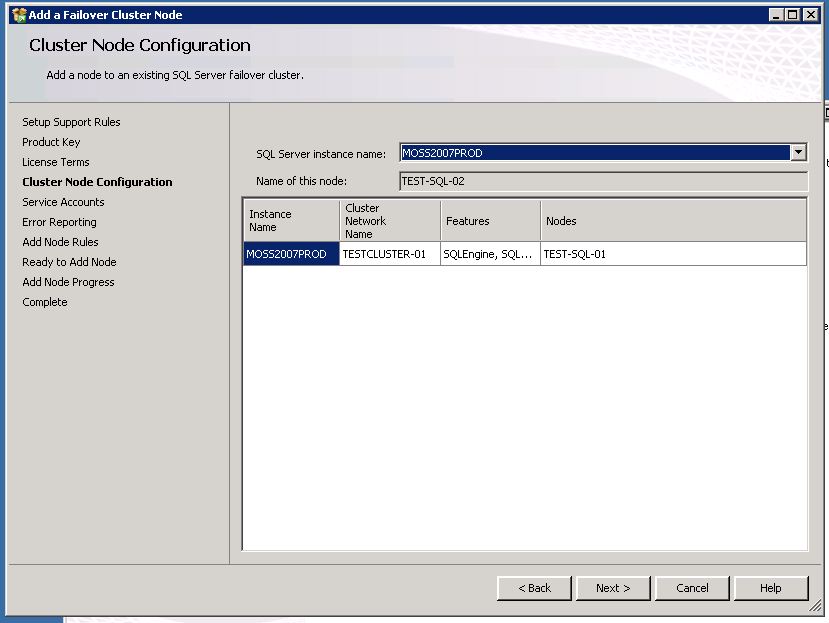Click the Name of this node field
The image size is (829, 623).
pyautogui.click(x=603, y=181)
